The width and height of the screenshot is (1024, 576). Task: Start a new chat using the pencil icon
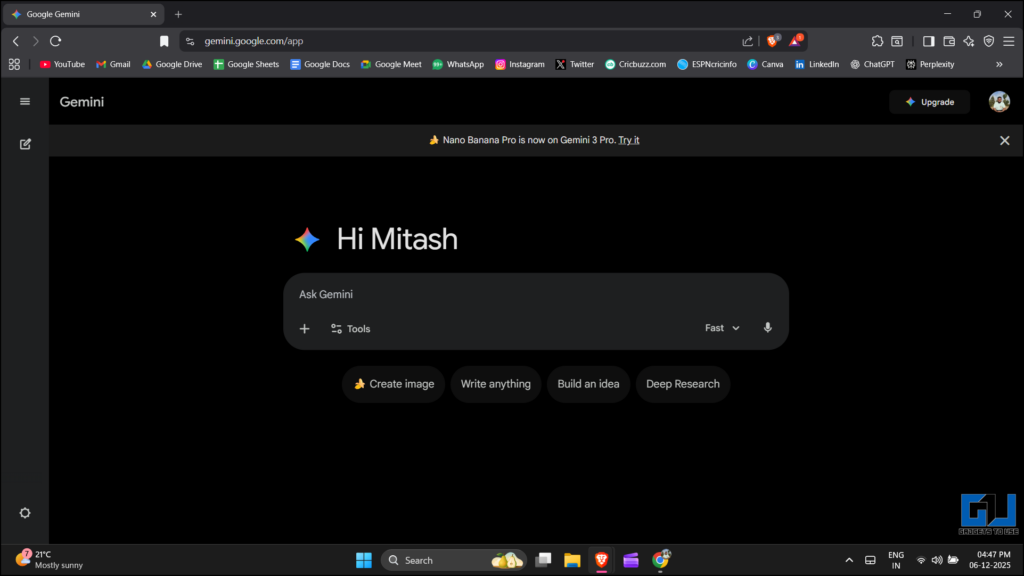click(25, 144)
